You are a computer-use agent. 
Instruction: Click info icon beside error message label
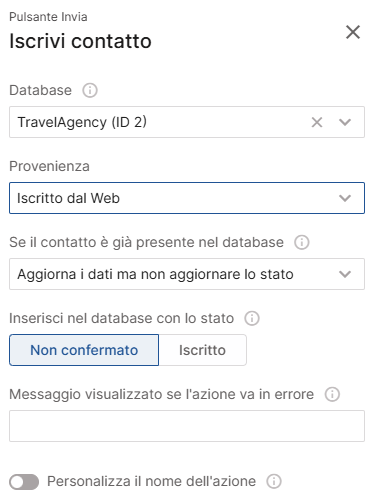[332, 394]
